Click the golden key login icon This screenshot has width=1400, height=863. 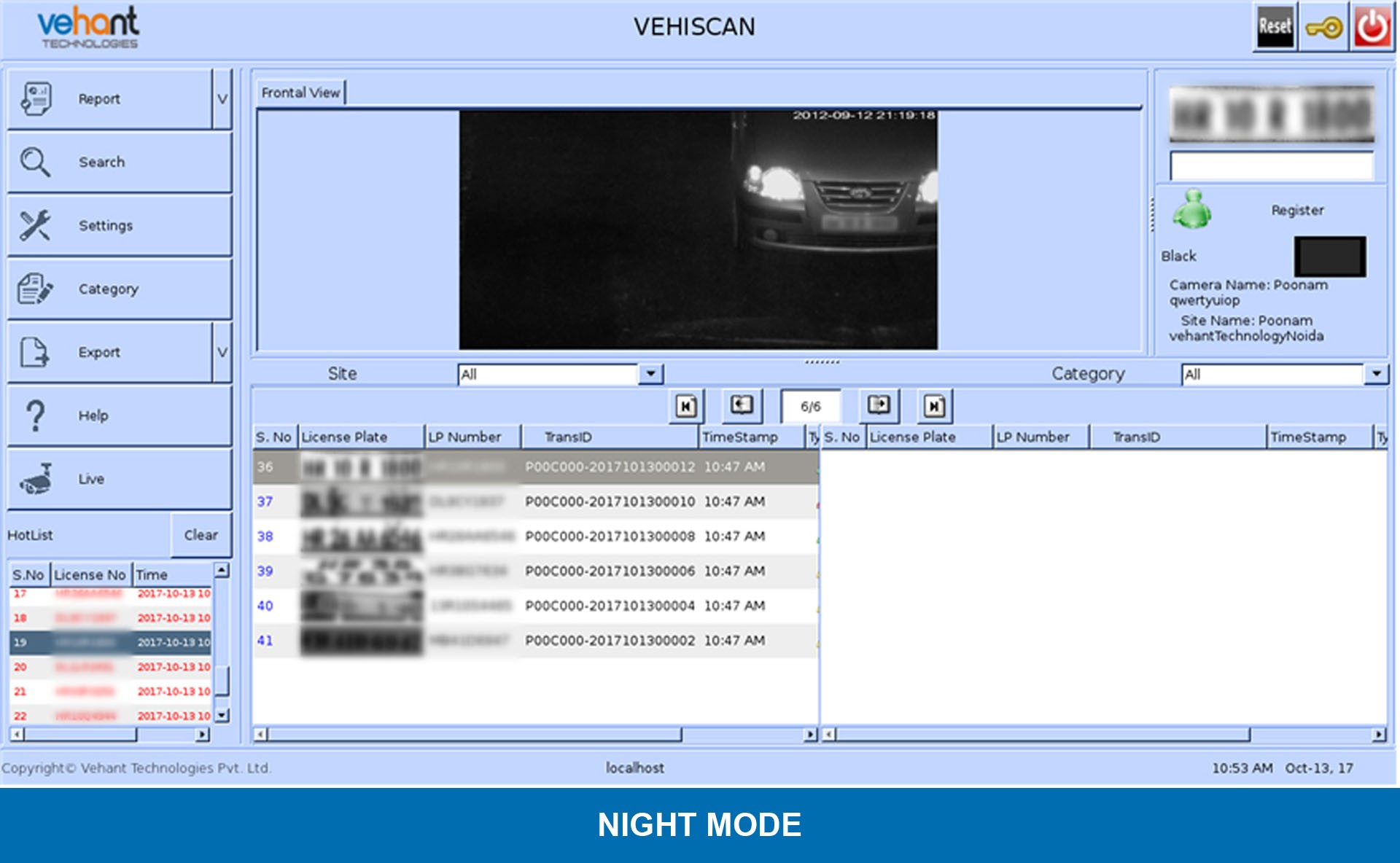click(x=1323, y=28)
